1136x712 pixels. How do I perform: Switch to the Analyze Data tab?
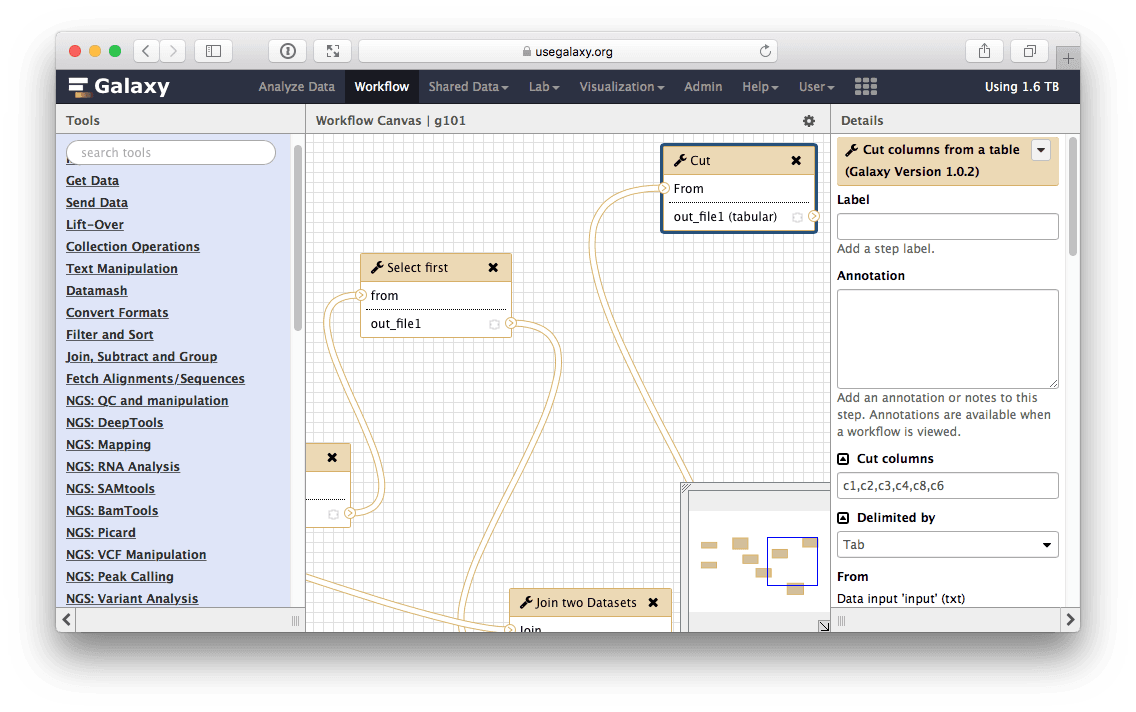[x=296, y=87]
